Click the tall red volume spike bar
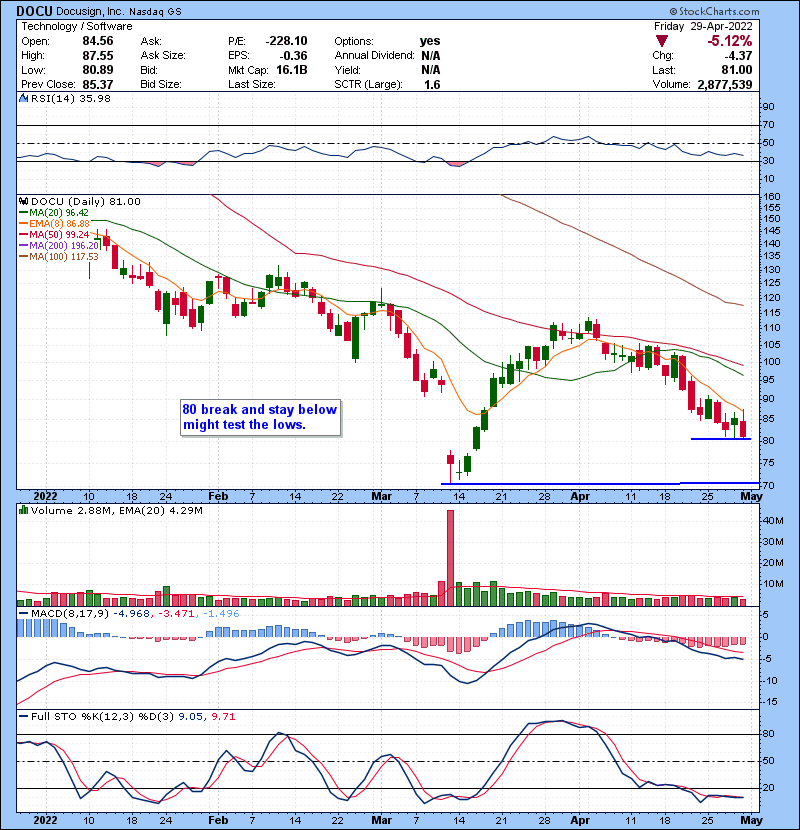 tap(451, 558)
